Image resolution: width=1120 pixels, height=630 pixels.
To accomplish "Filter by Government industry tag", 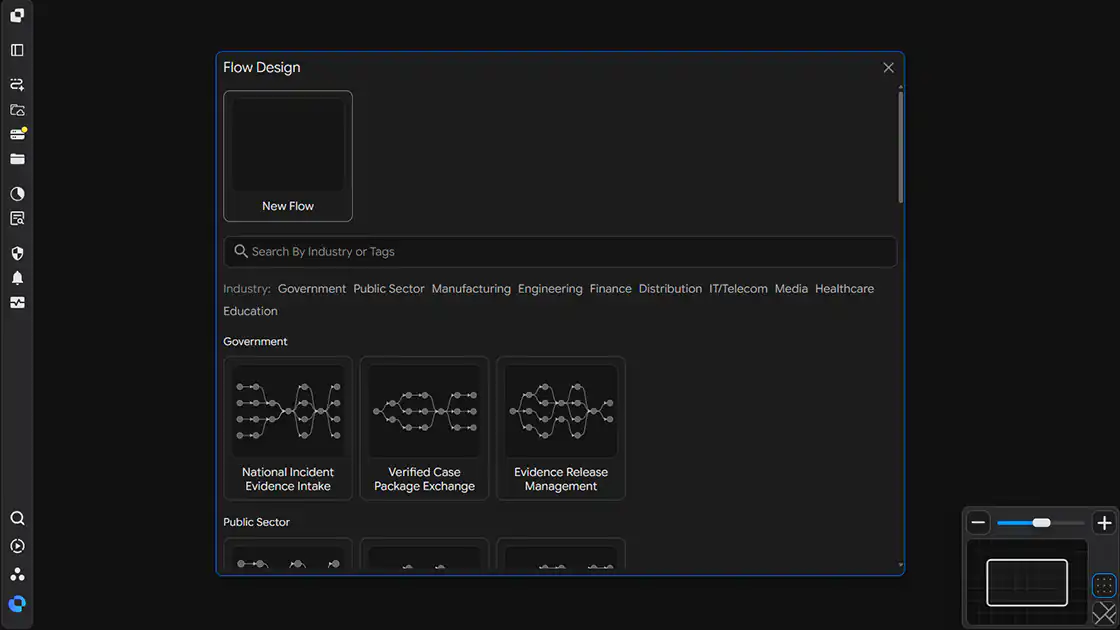I will click(311, 289).
